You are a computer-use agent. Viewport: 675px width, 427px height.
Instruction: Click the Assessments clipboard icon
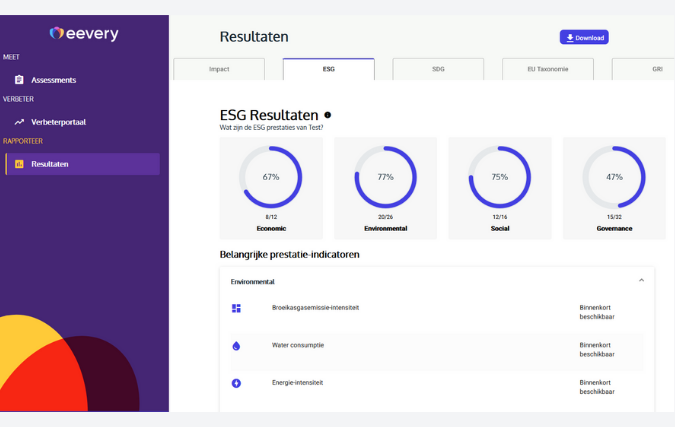point(19,80)
